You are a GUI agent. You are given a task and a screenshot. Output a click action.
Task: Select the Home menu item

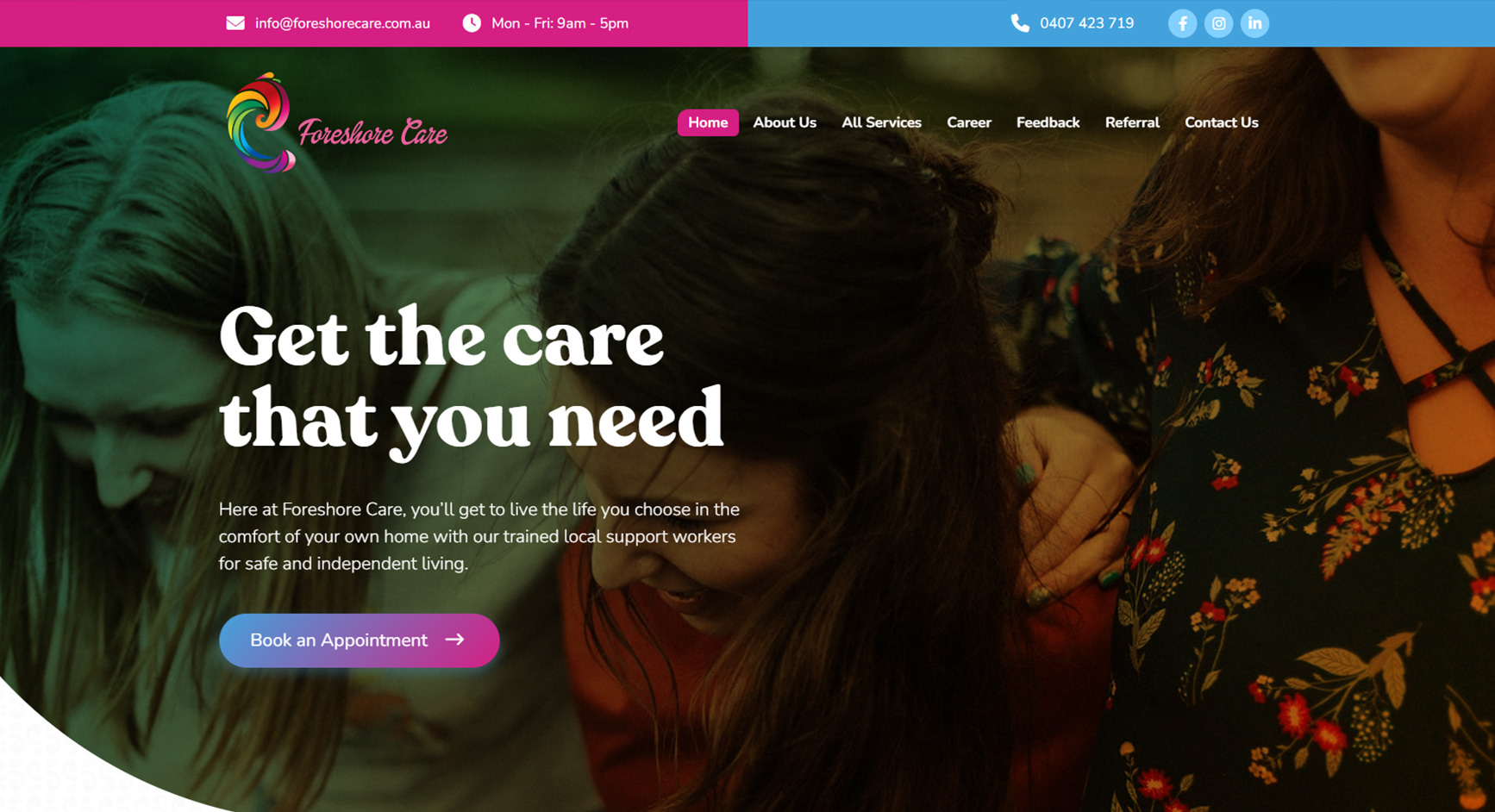pyautogui.click(x=708, y=122)
